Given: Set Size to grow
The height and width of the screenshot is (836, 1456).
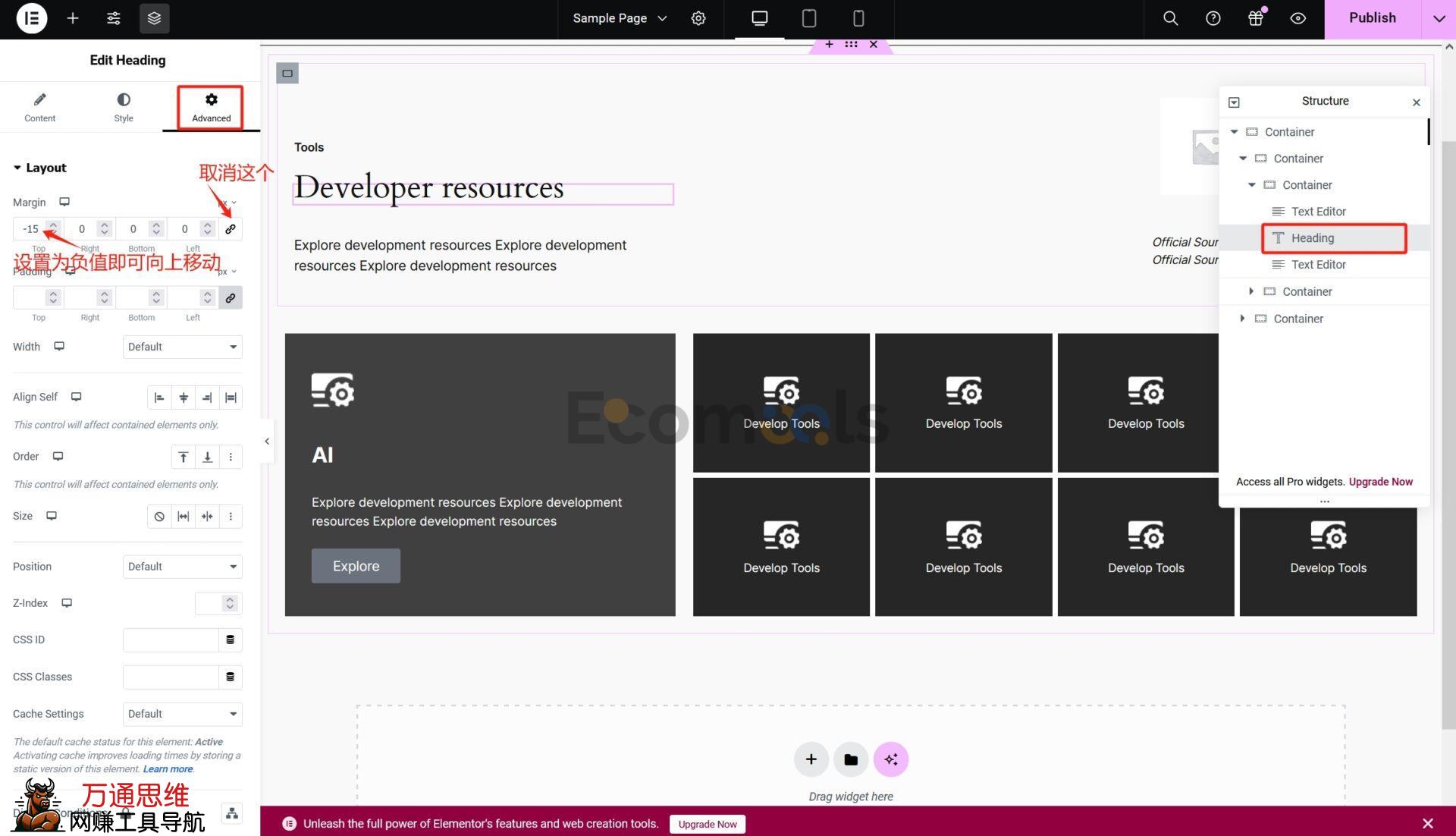Looking at the screenshot, I should point(184,516).
